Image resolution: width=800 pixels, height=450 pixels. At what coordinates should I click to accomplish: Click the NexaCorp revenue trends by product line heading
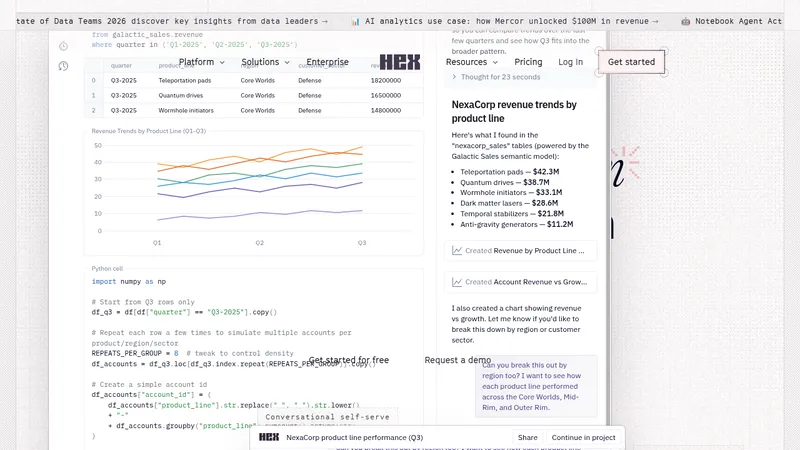coord(514,111)
